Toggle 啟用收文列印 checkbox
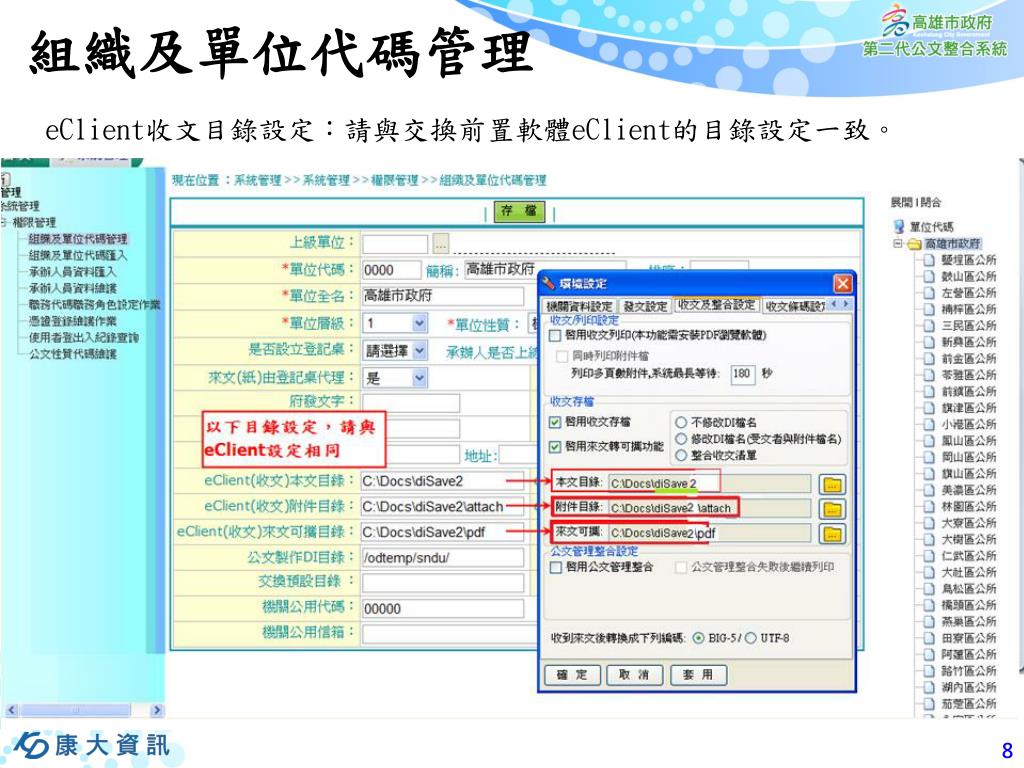This screenshot has height=768, width=1024. [555, 335]
